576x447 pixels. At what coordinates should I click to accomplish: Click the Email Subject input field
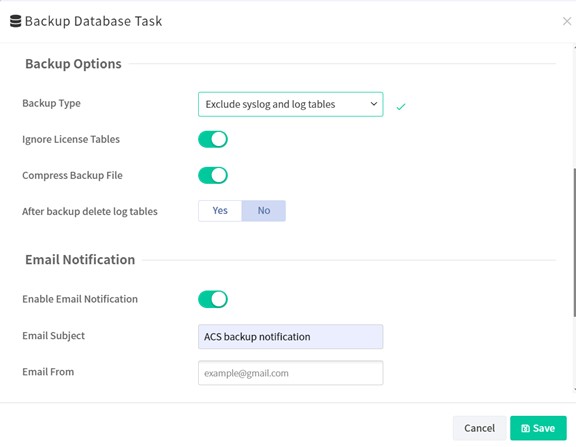[x=291, y=336]
